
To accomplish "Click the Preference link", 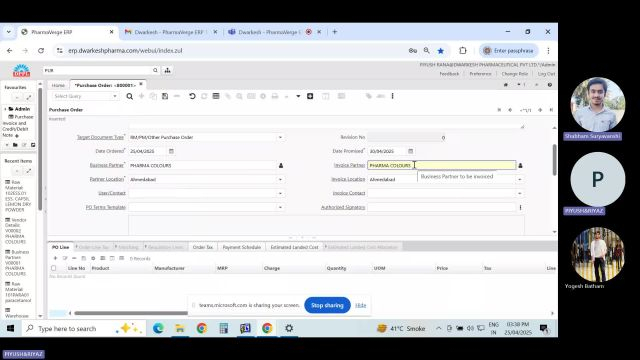I will click(480, 74).
